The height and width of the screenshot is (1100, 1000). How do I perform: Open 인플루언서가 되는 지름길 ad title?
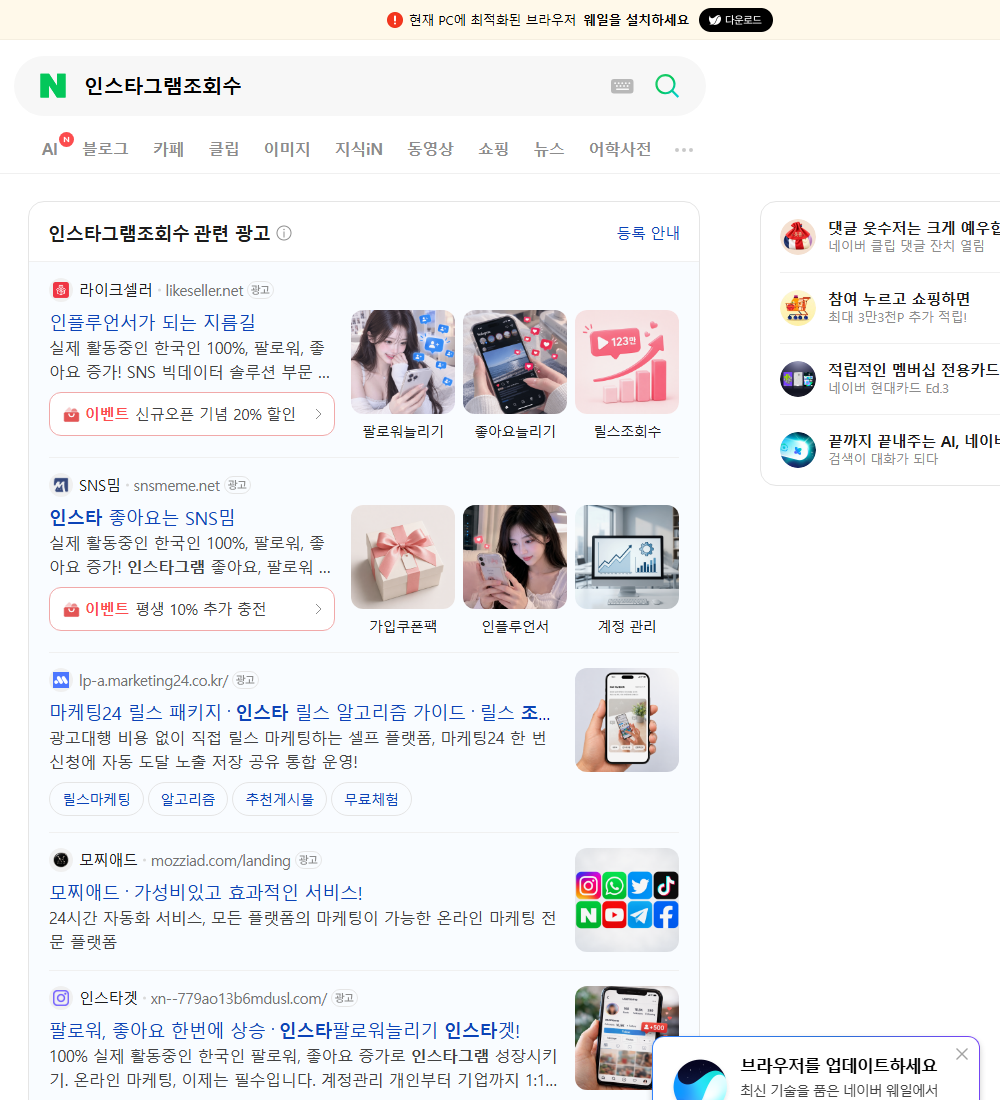(x=152, y=322)
